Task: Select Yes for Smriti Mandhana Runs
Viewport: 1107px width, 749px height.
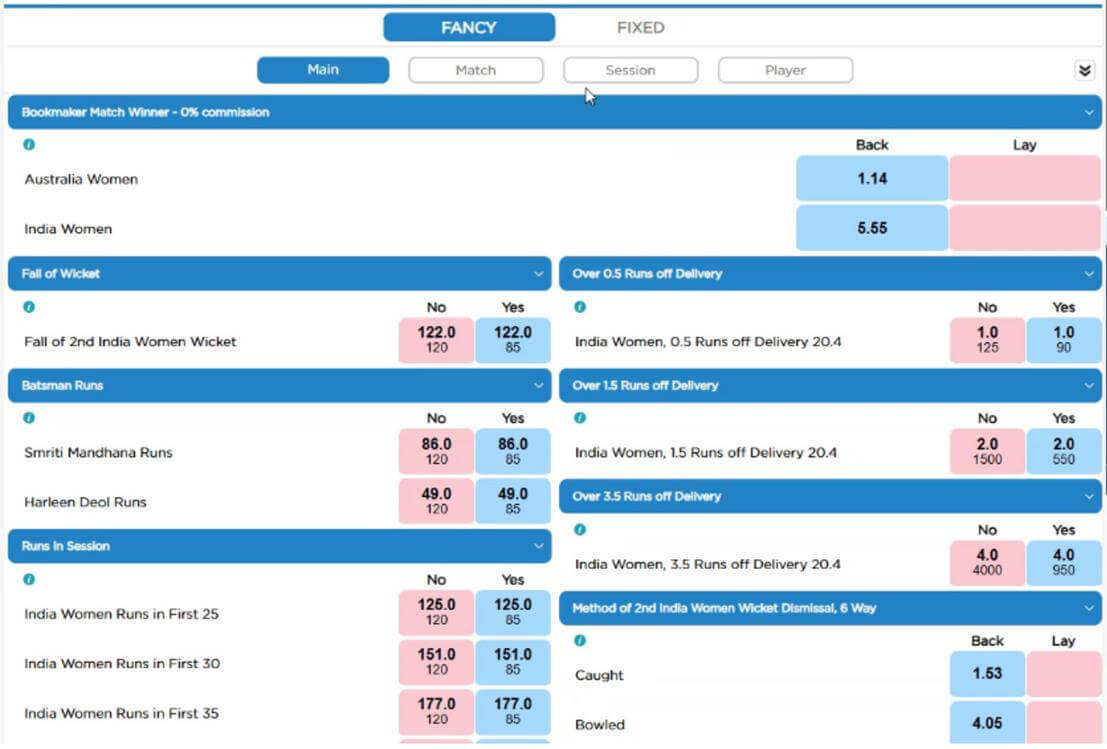Action: coord(513,452)
